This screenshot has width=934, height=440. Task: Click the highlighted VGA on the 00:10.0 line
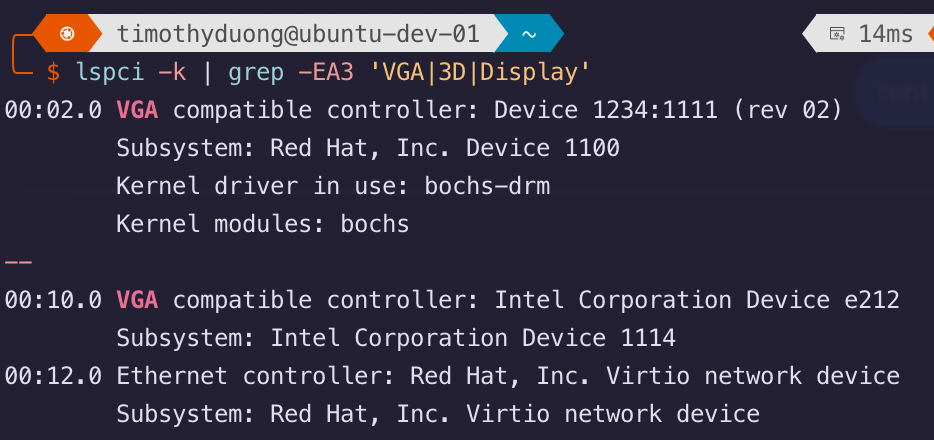pos(137,300)
